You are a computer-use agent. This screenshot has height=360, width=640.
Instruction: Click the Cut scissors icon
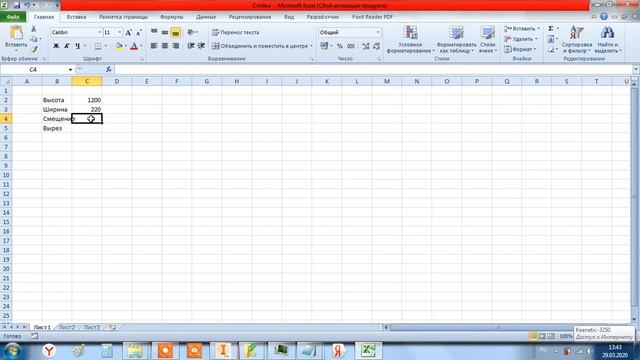pos(34,30)
